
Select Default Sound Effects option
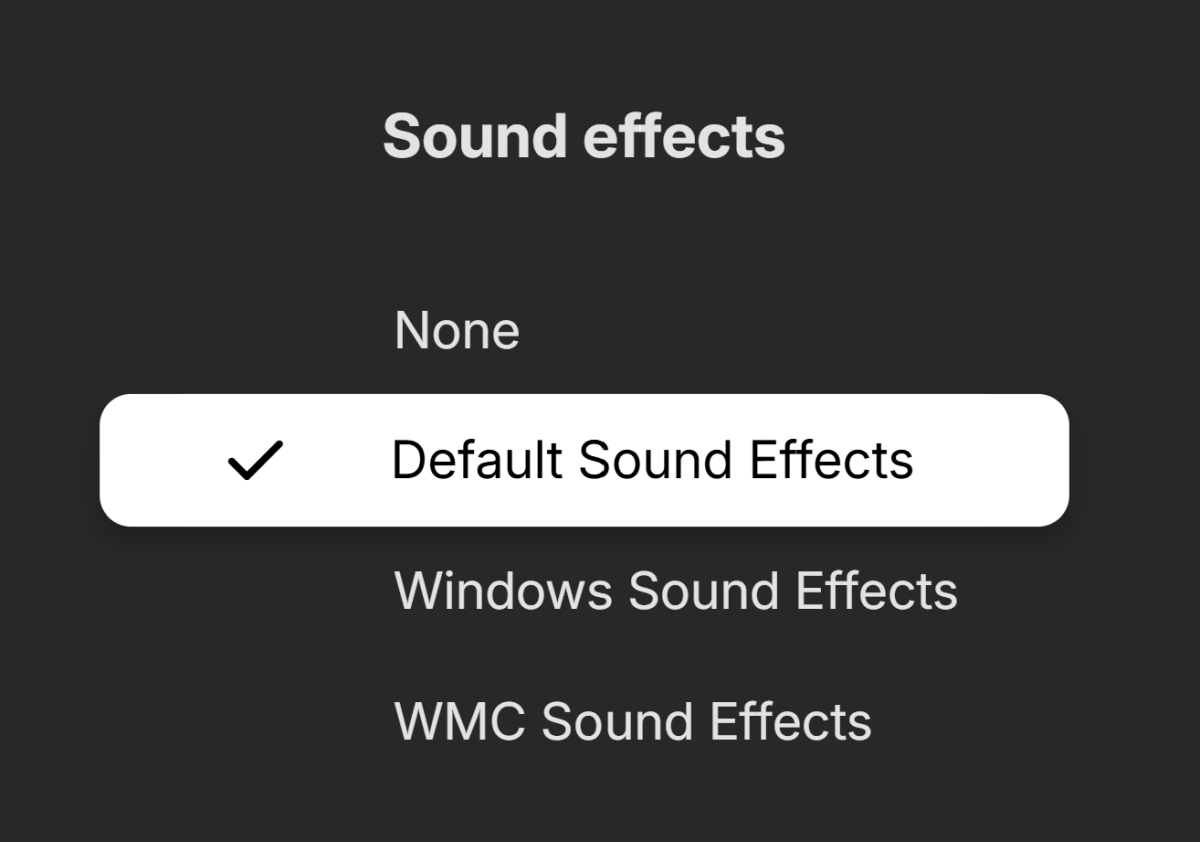[x=652, y=461]
